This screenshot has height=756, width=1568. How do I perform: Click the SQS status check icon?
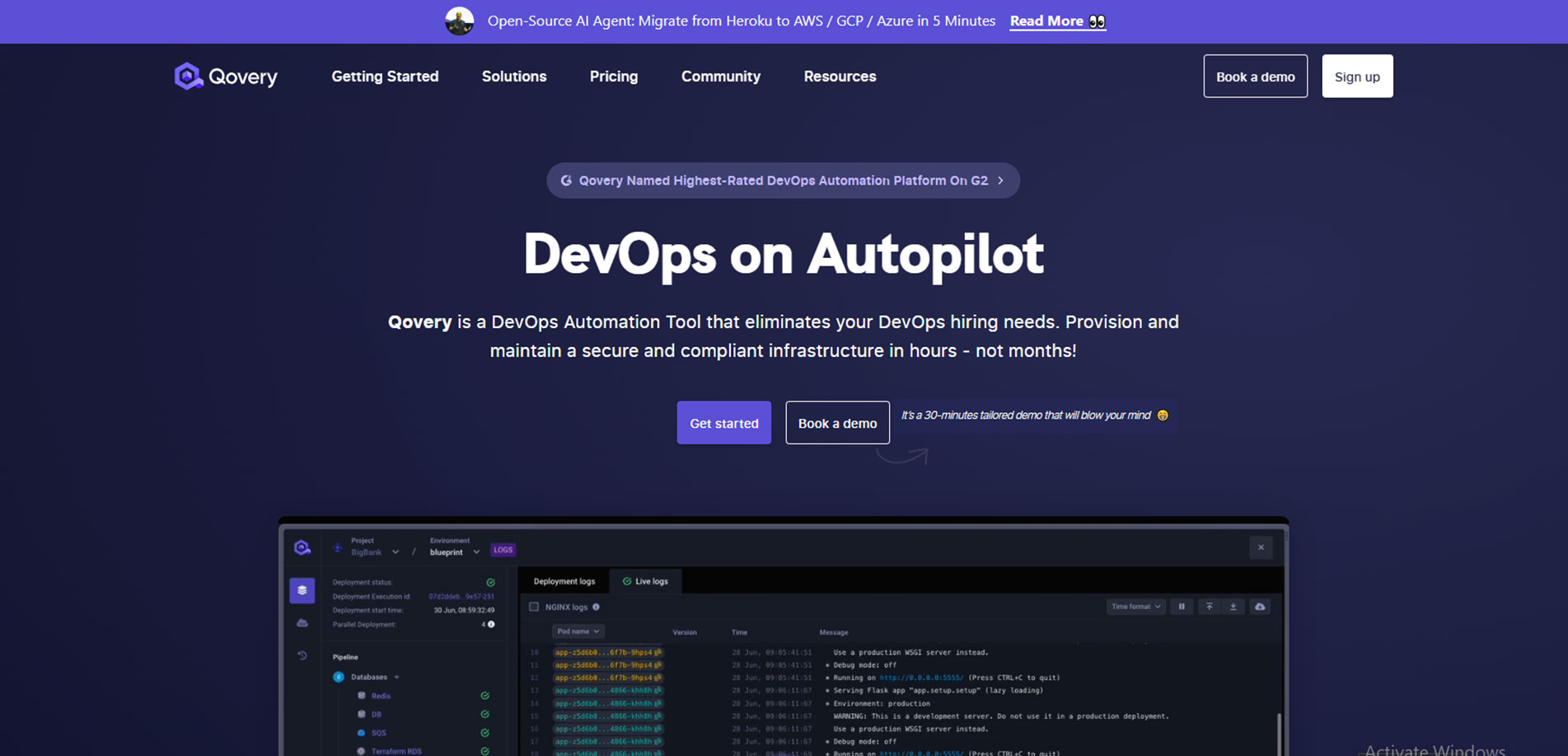pos(484,732)
